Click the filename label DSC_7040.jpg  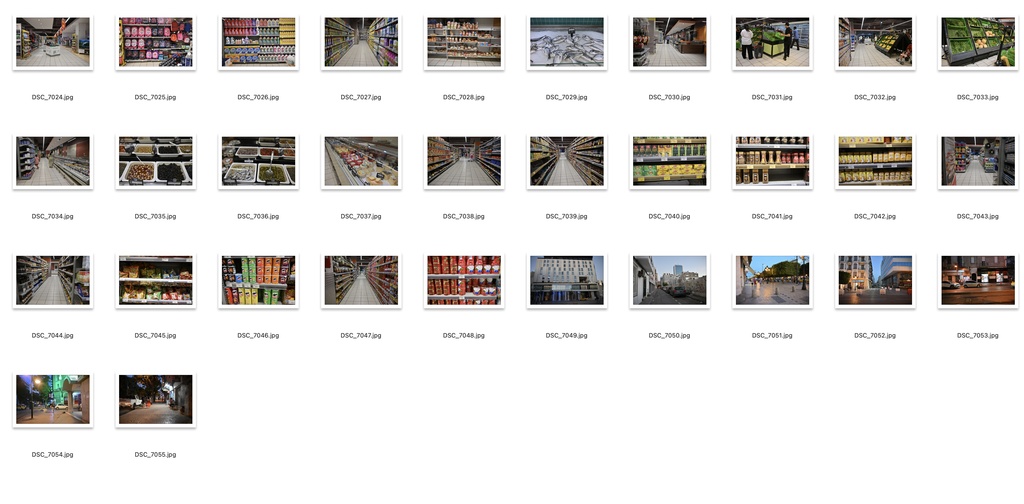[669, 216]
